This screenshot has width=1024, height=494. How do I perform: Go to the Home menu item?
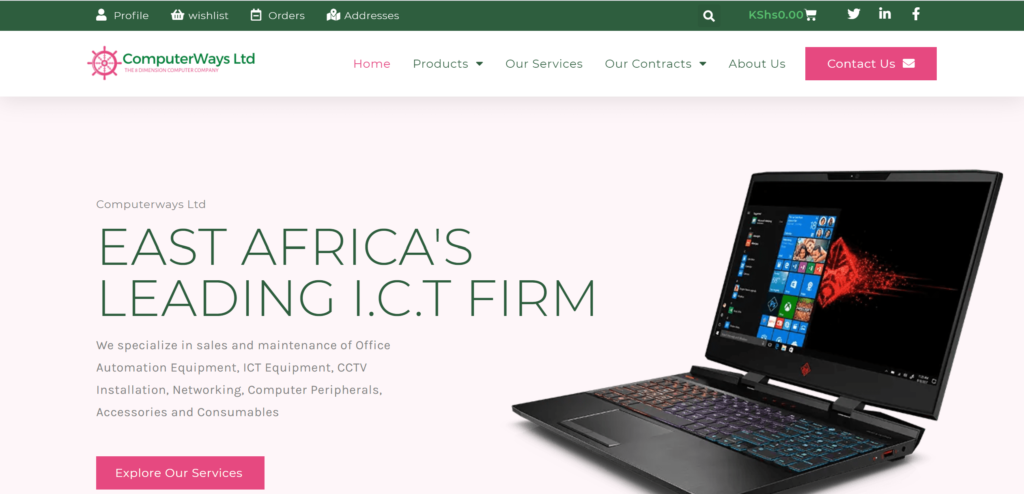point(372,64)
